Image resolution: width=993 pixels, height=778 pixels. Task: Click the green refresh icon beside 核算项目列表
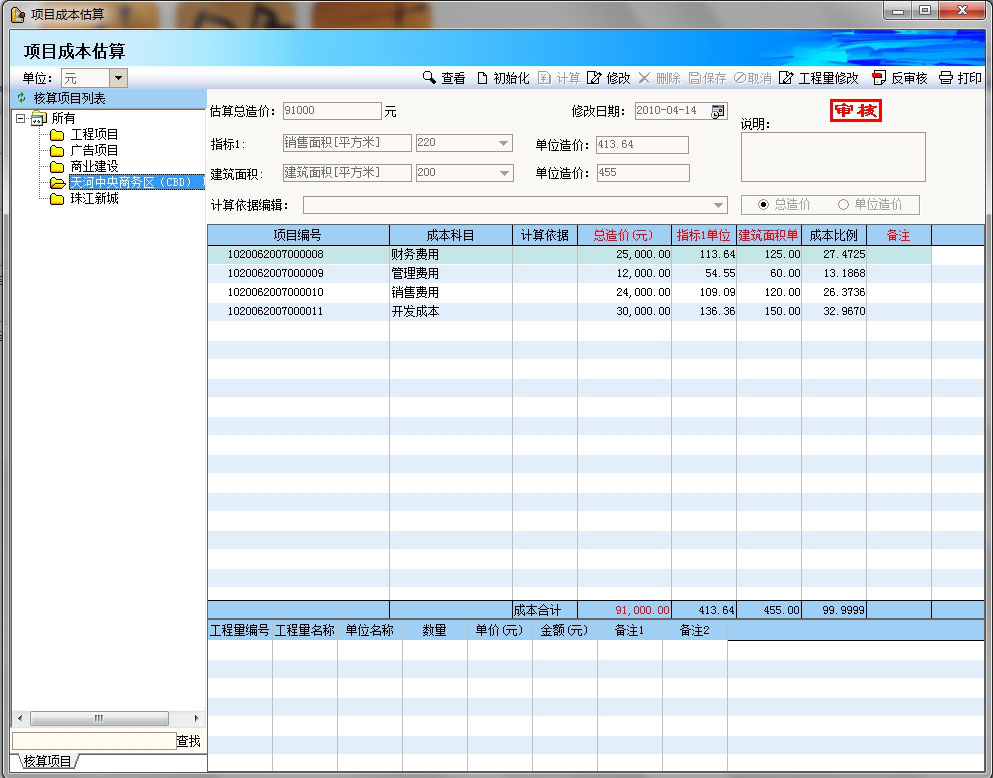click(21, 98)
